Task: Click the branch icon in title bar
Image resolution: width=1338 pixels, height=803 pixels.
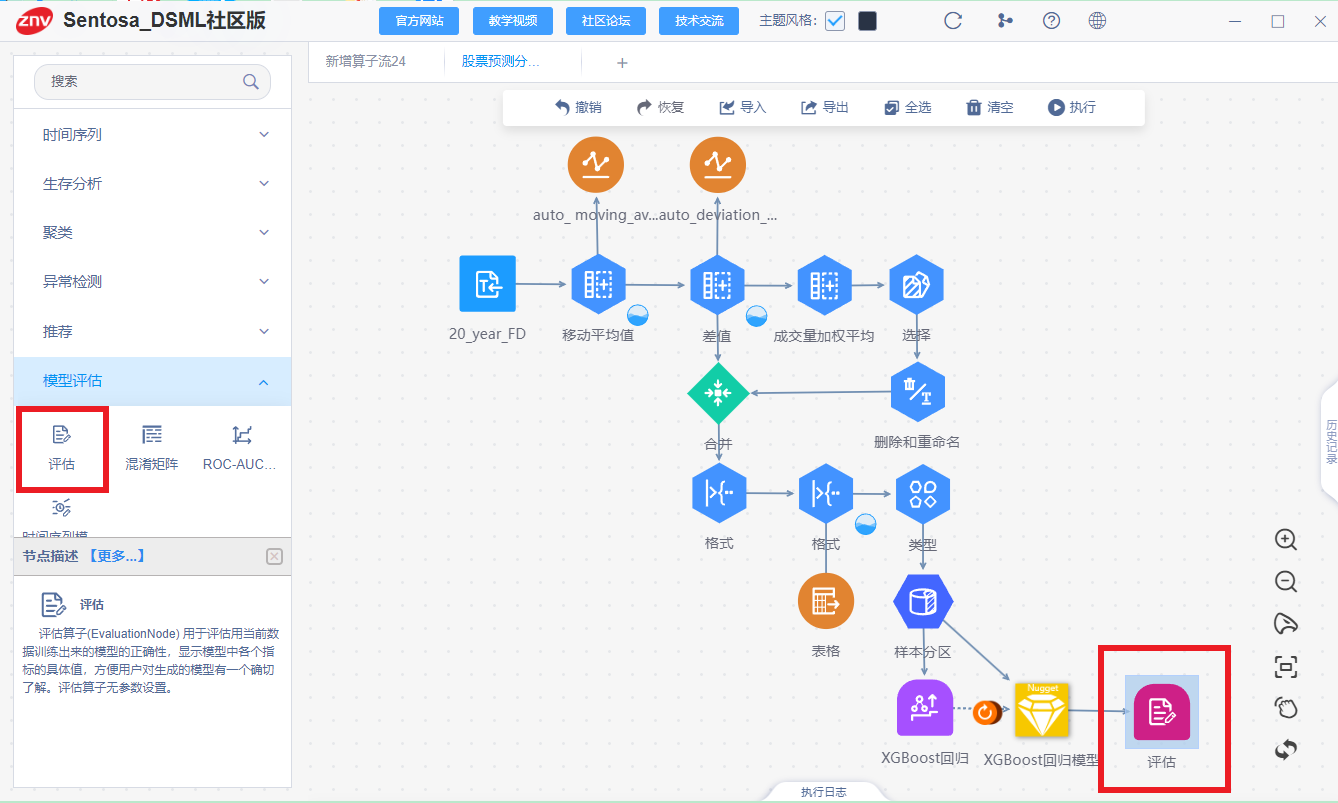Action: tap(1005, 21)
